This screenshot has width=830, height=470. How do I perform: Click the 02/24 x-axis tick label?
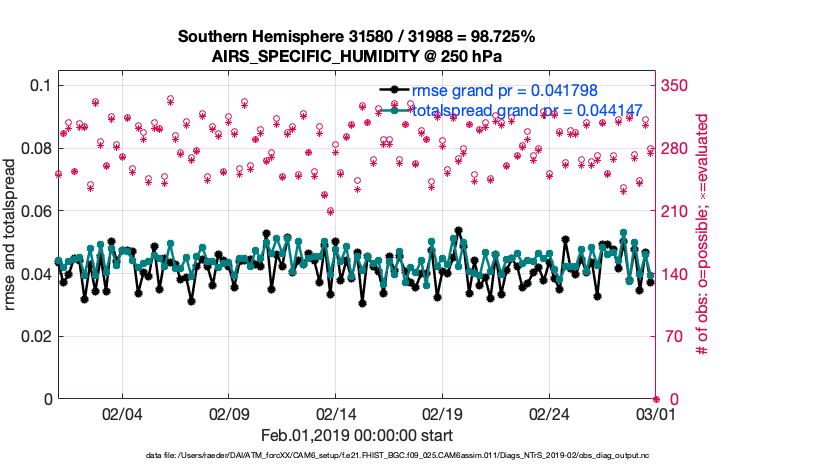point(549,414)
